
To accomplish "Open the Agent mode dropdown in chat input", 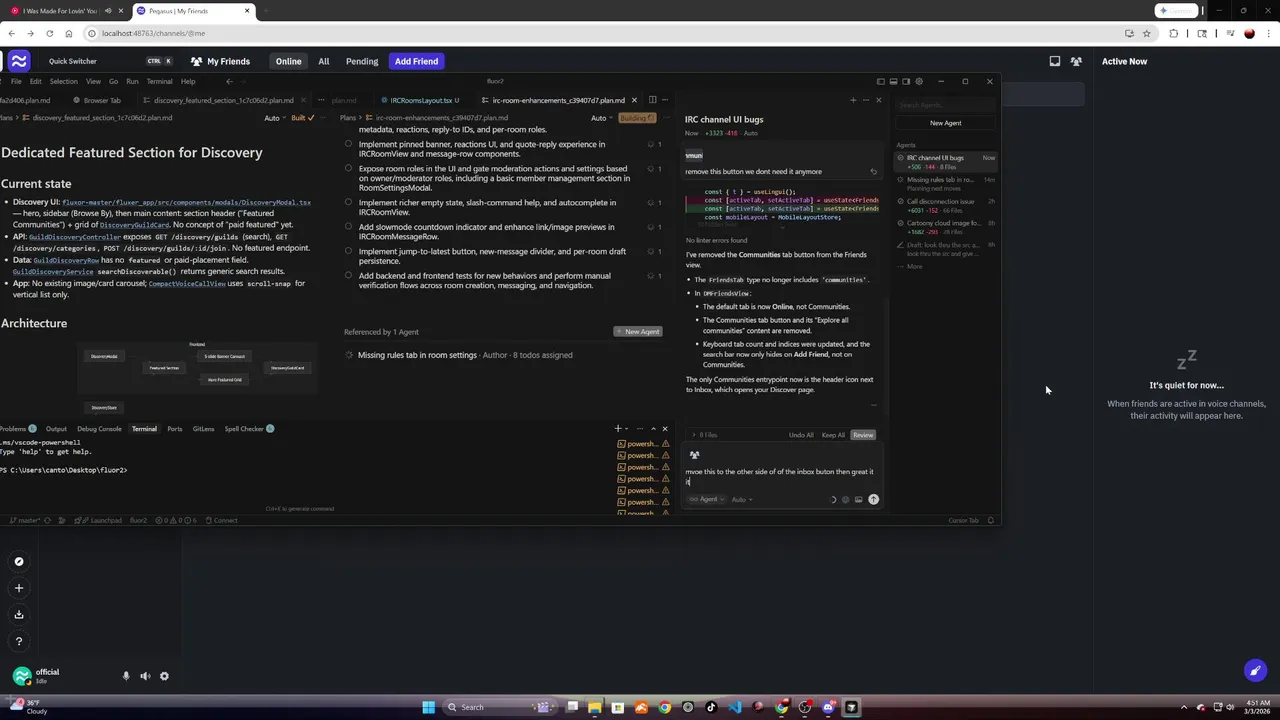I will [x=707, y=499].
